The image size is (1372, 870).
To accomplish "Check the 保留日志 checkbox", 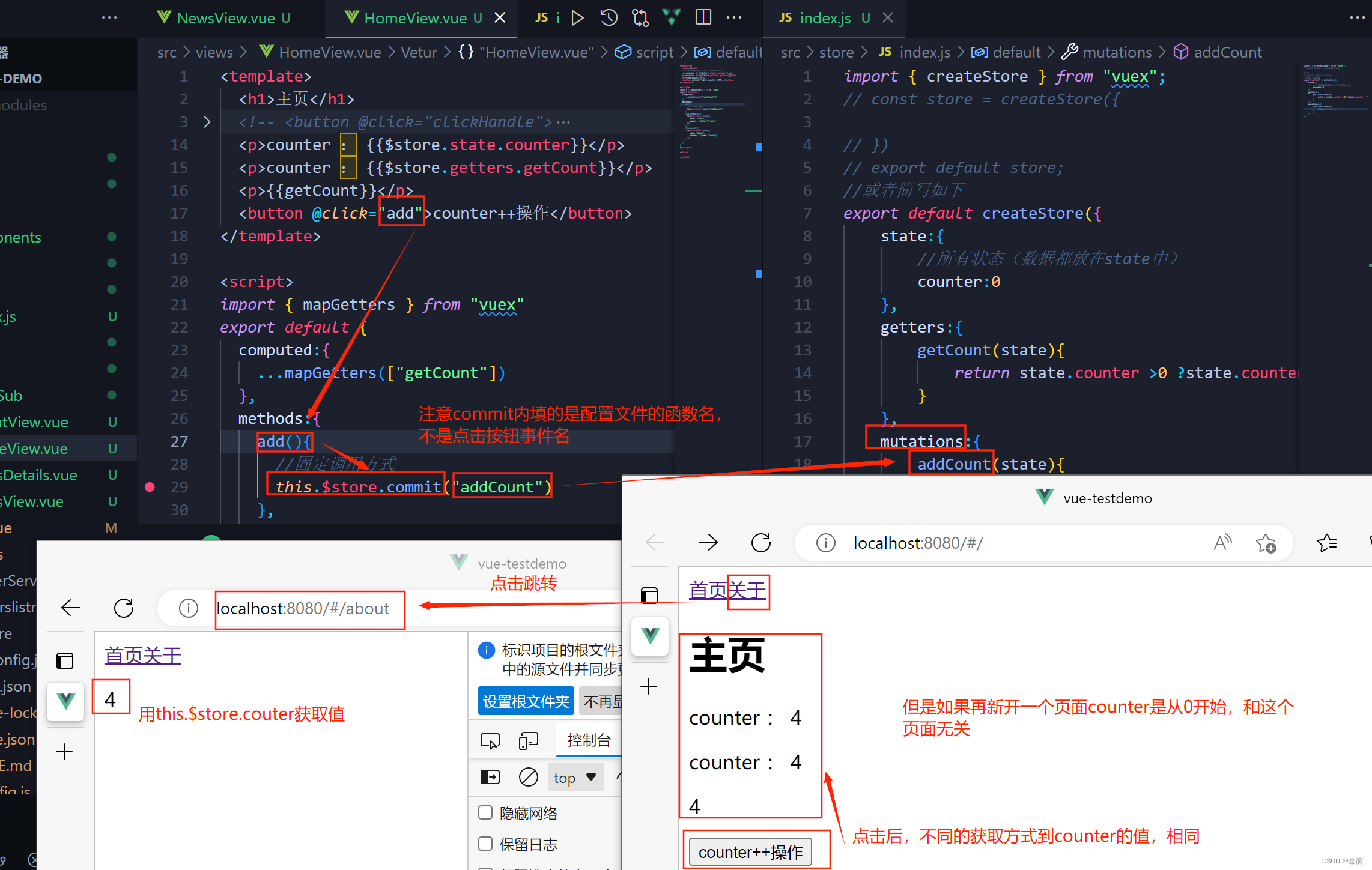I will click(485, 844).
